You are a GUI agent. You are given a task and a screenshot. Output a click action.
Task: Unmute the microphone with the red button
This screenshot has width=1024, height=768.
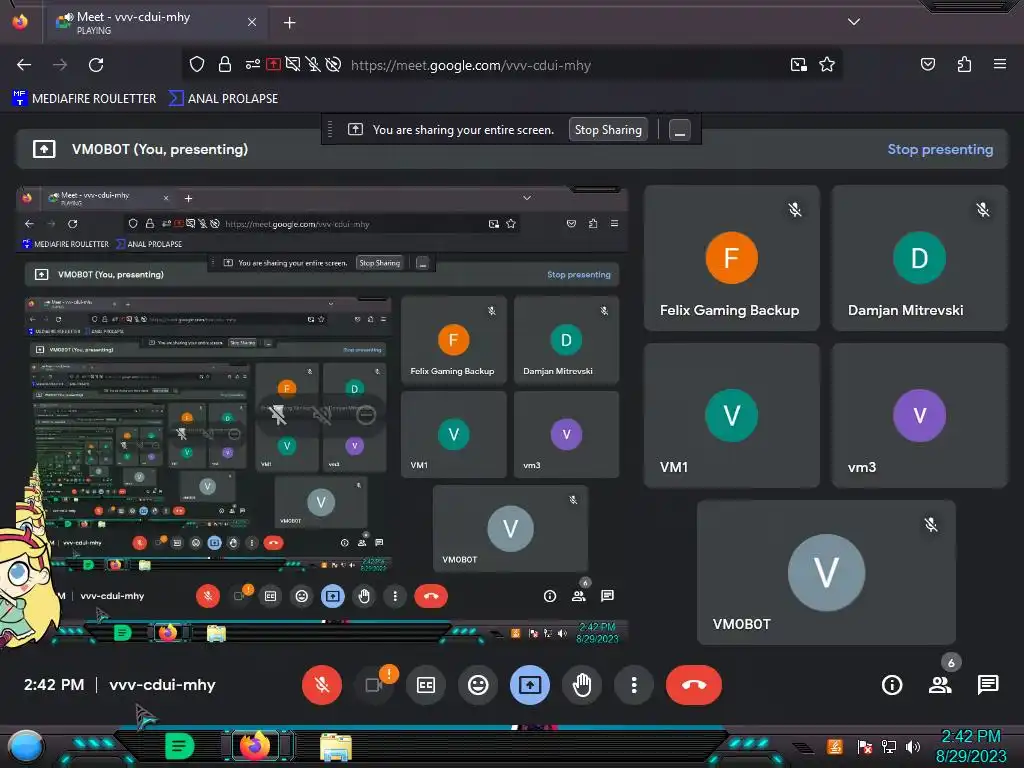pos(321,684)
